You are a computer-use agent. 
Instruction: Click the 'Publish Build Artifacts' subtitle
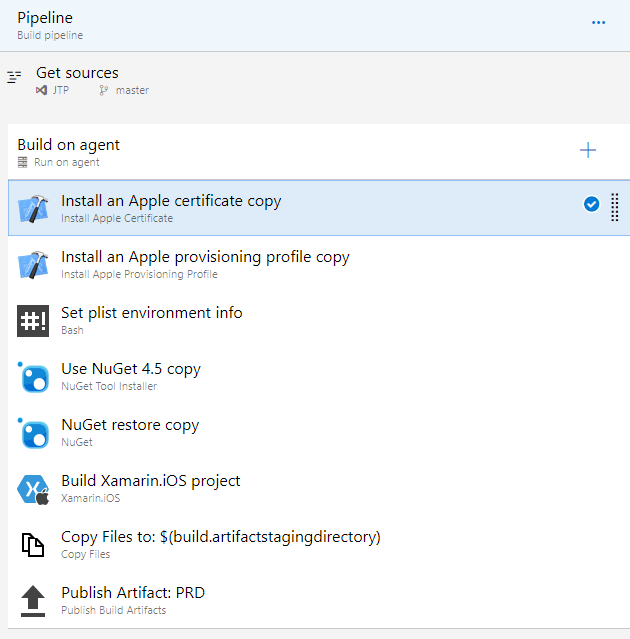pos(114,610)
